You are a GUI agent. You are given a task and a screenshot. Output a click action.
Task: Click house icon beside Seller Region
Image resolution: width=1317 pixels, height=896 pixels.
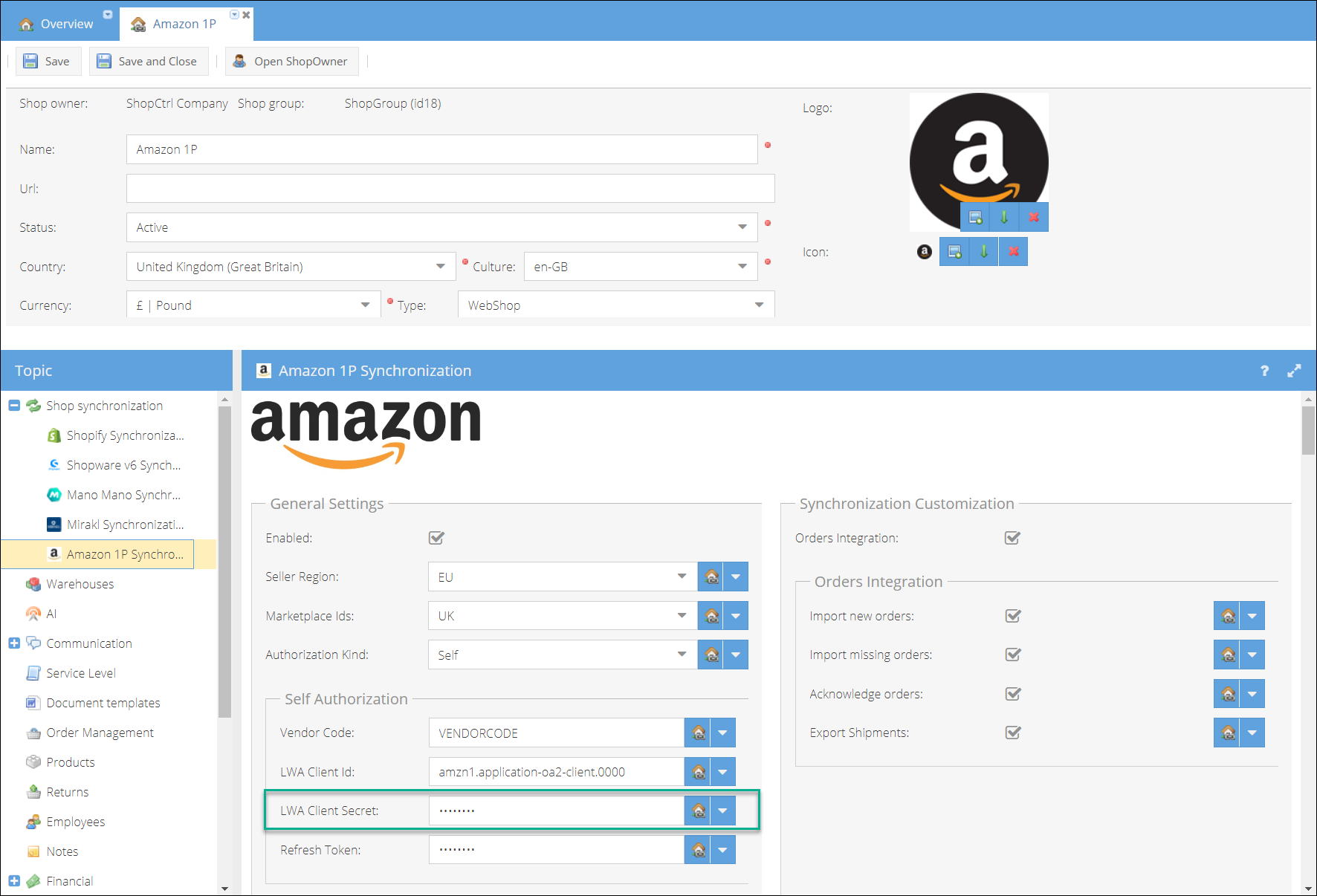click(x=711, y=577)
